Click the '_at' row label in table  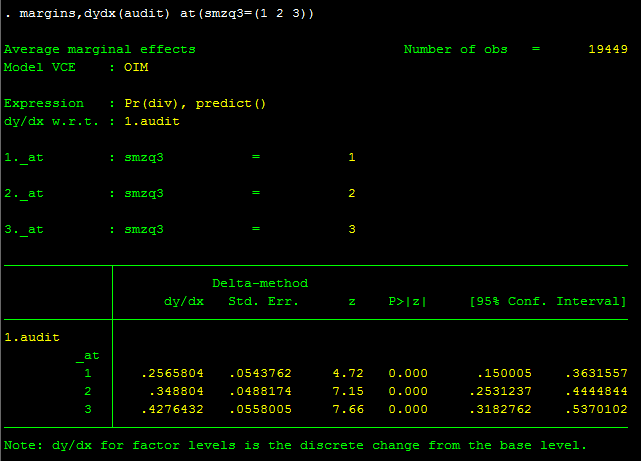[x=88, y=356]
